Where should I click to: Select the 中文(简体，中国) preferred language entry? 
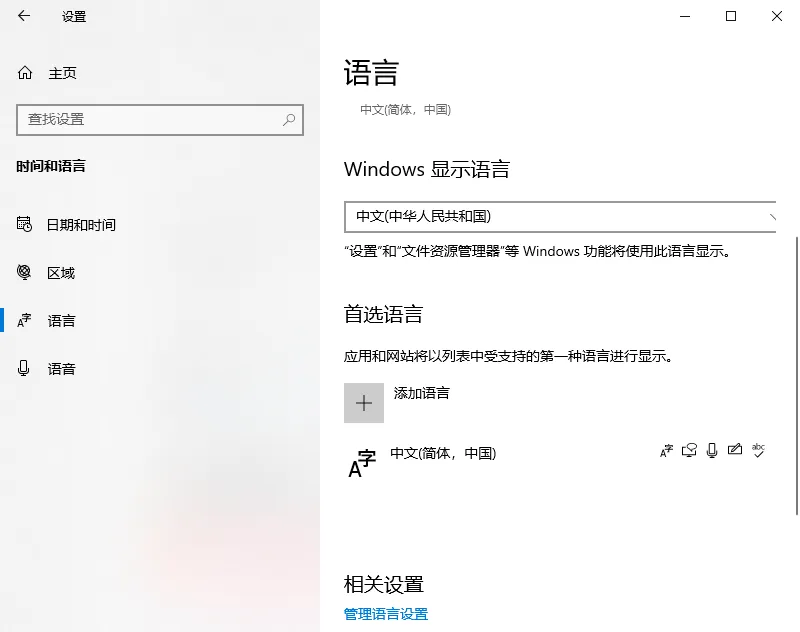(x=560, y=463)
